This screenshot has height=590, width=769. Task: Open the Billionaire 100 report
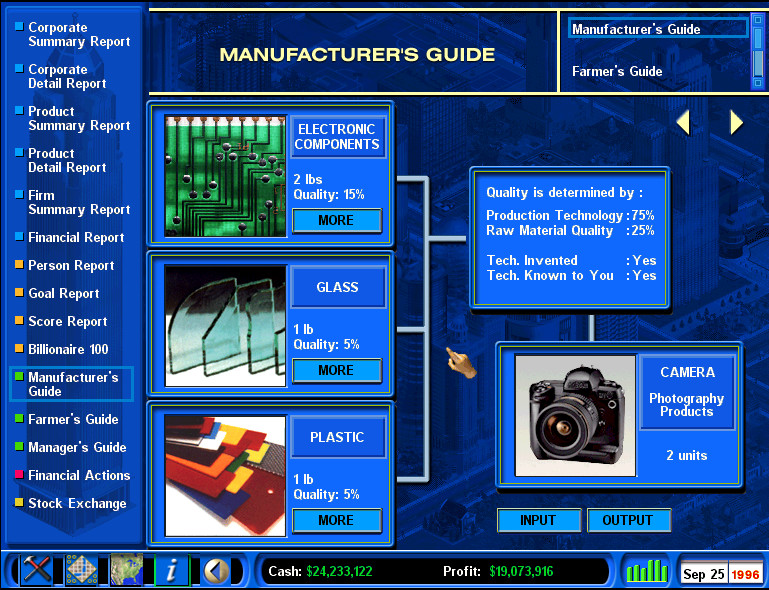click(68, 350)
